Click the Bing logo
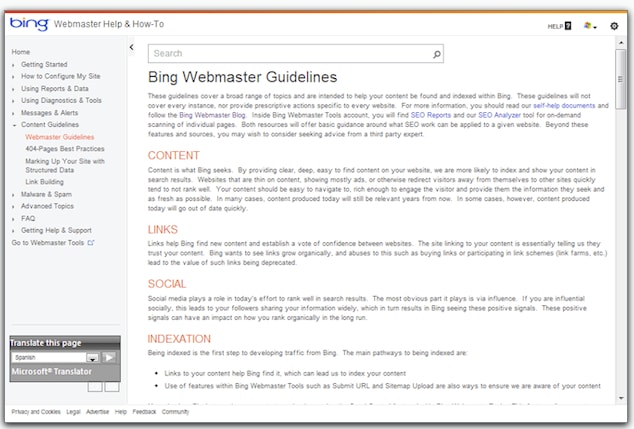The height and width of the screenshot is (429, 634). (x=29, y=24)
